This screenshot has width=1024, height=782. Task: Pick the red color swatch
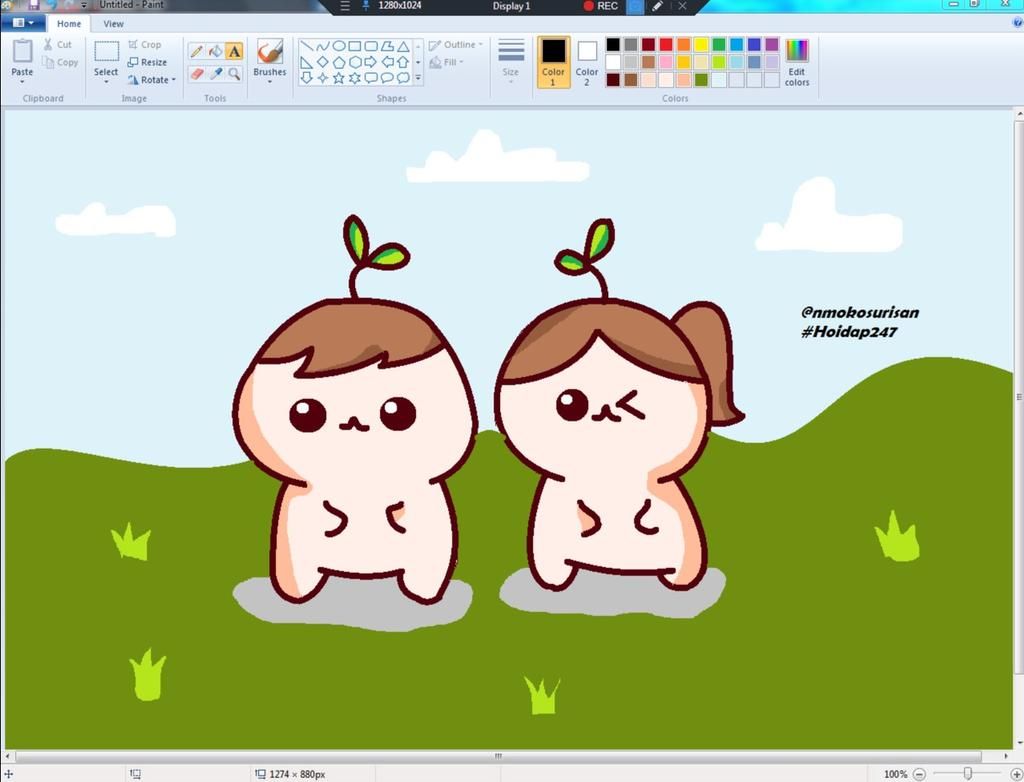click(666, 44)
